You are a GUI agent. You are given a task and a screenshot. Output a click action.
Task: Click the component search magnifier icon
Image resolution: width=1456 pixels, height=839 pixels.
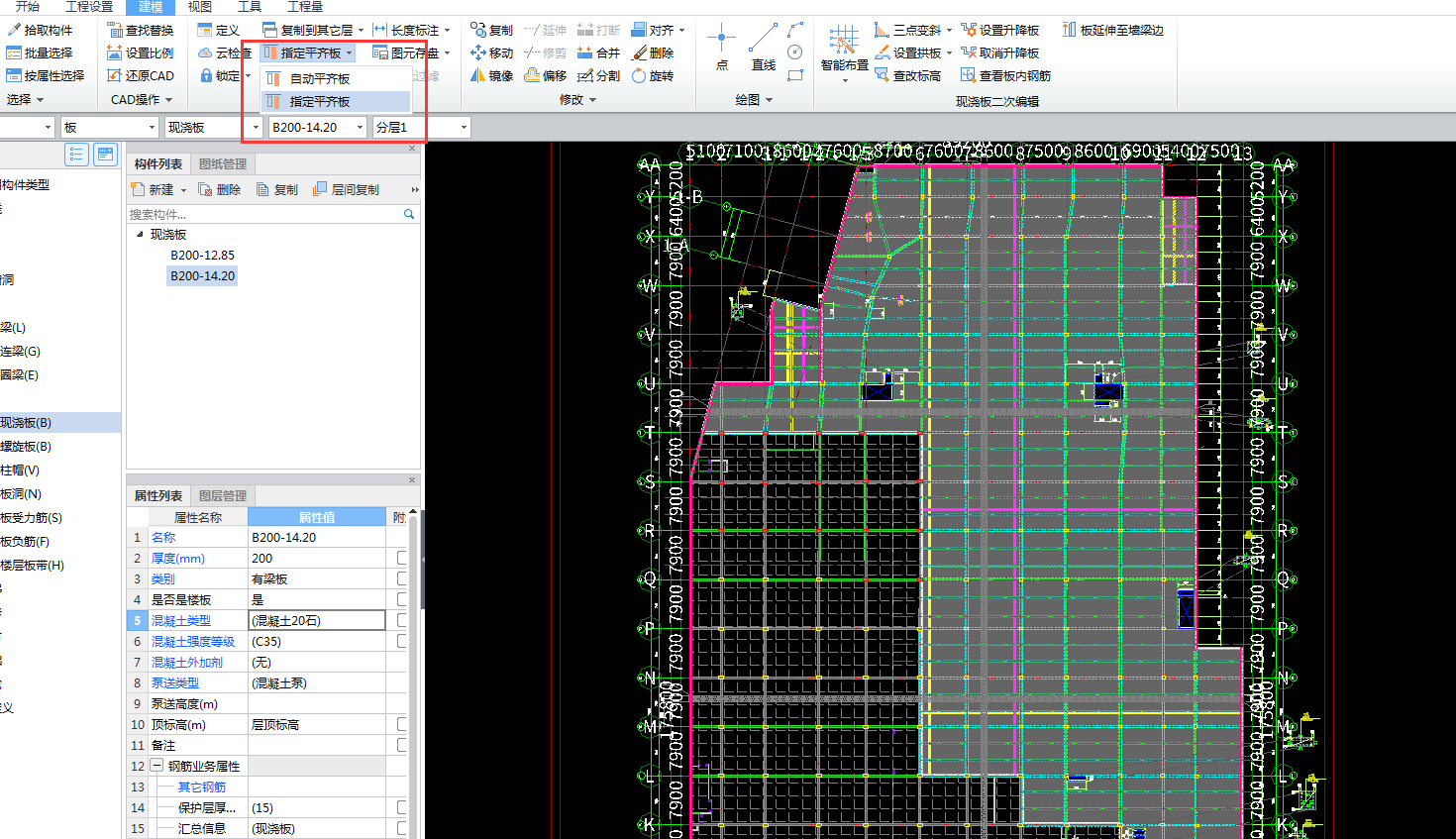tap(409, 214)
